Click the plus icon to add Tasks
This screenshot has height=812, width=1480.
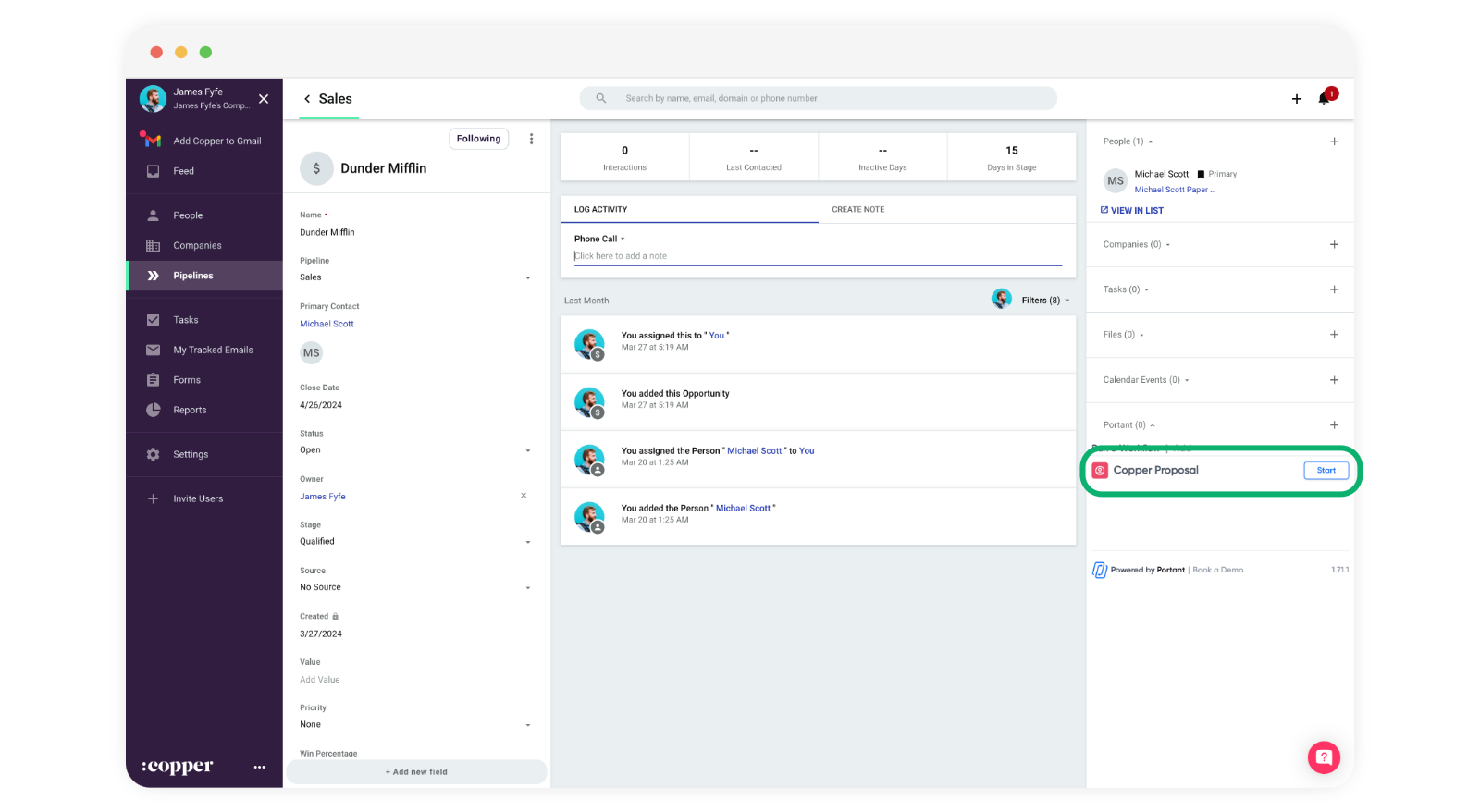1334,289
